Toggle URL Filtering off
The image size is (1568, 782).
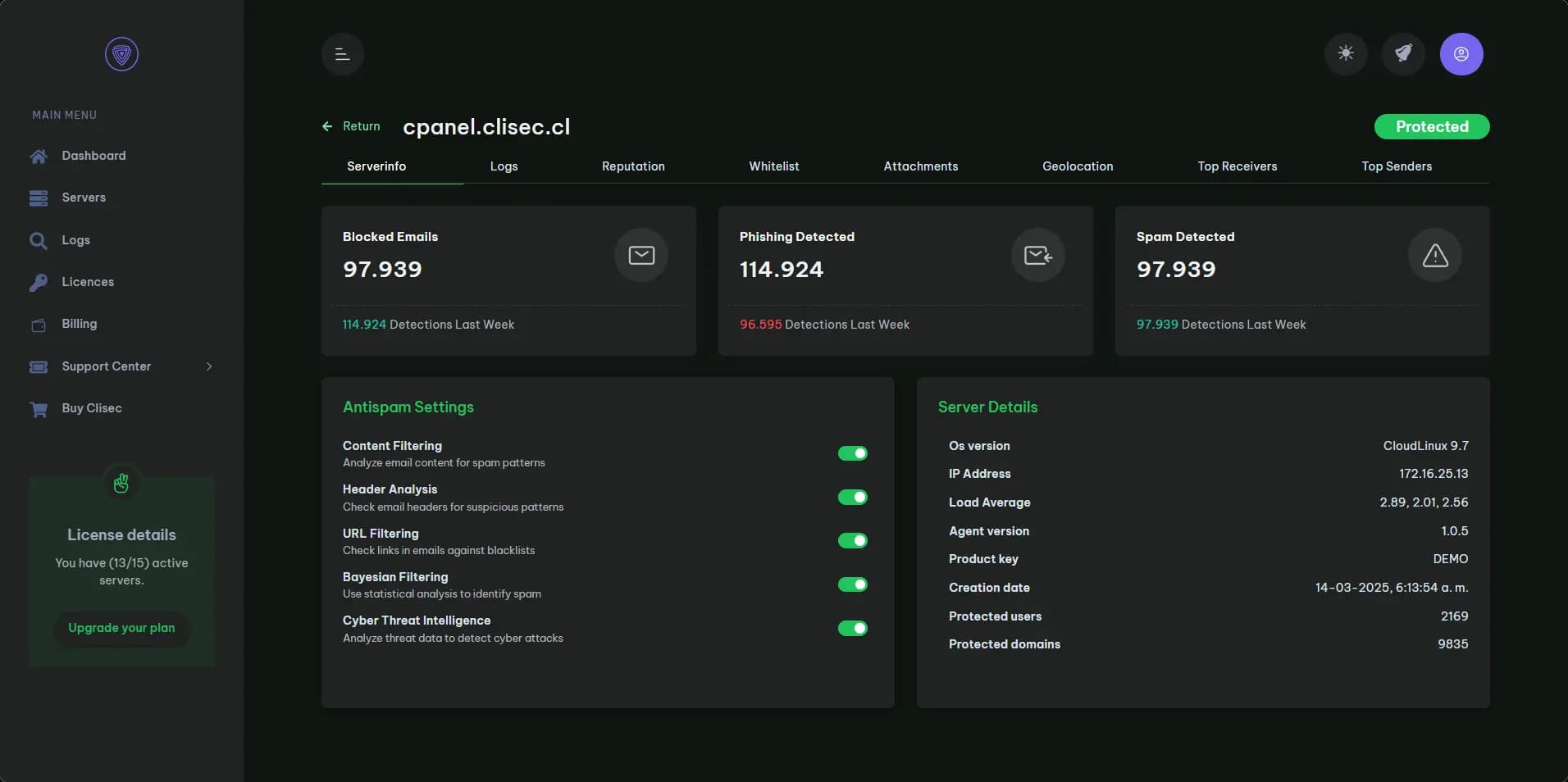coord(852,541)
